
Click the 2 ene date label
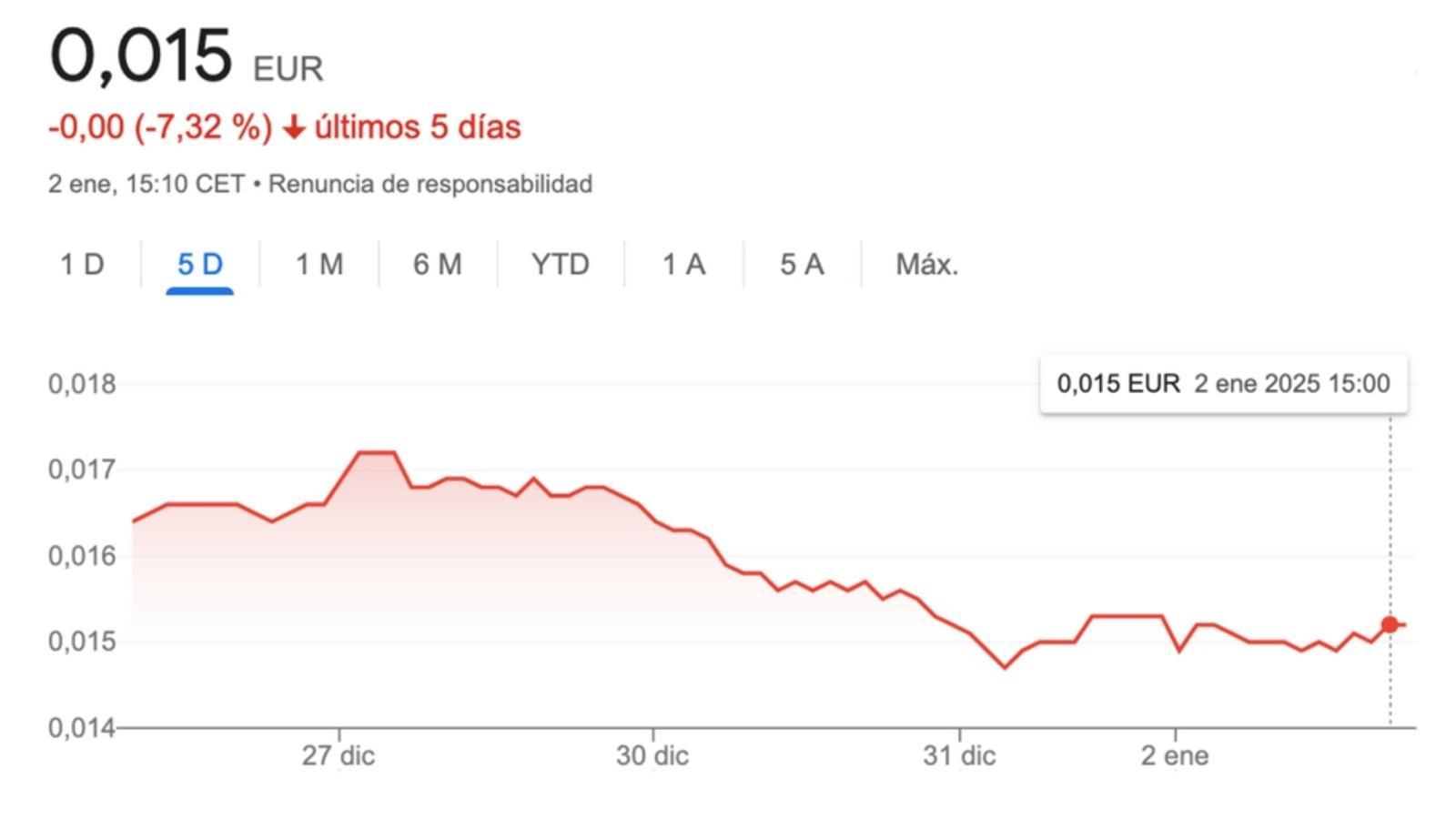[x=1175, y=756]
